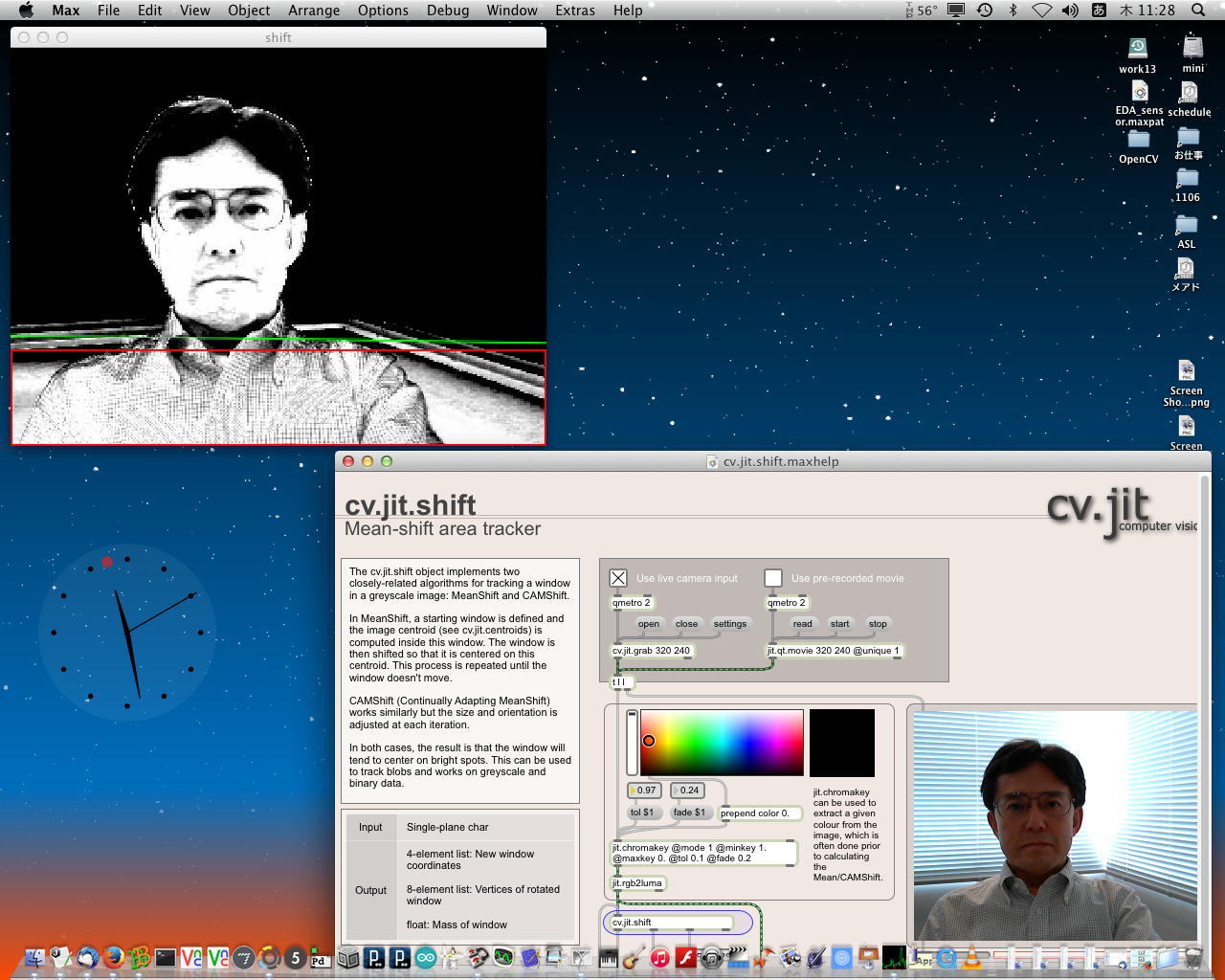Toggle the Use live camera input box

click(618, 578)
